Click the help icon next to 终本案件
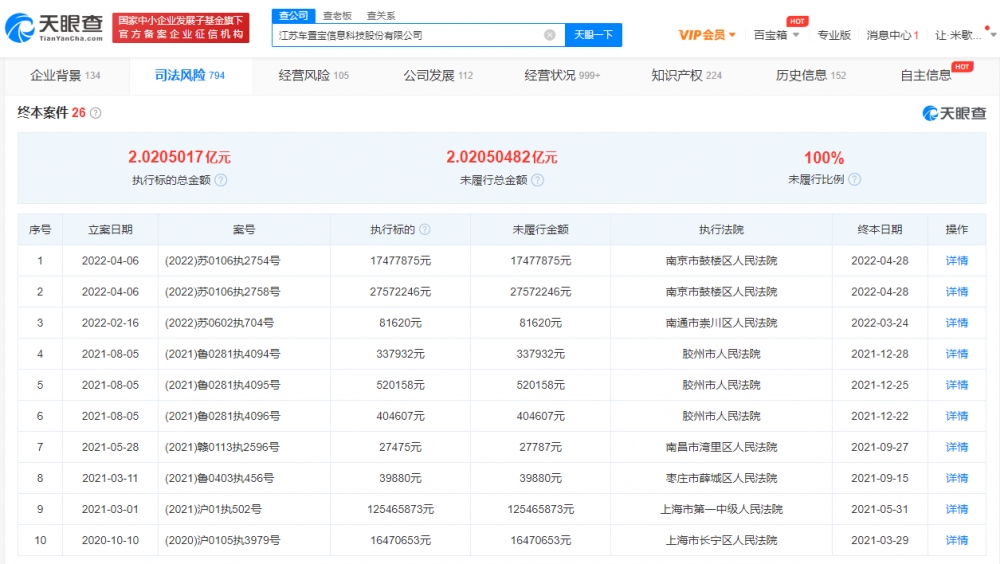Viewport: 1000px width, 564px height. point(96,113)
